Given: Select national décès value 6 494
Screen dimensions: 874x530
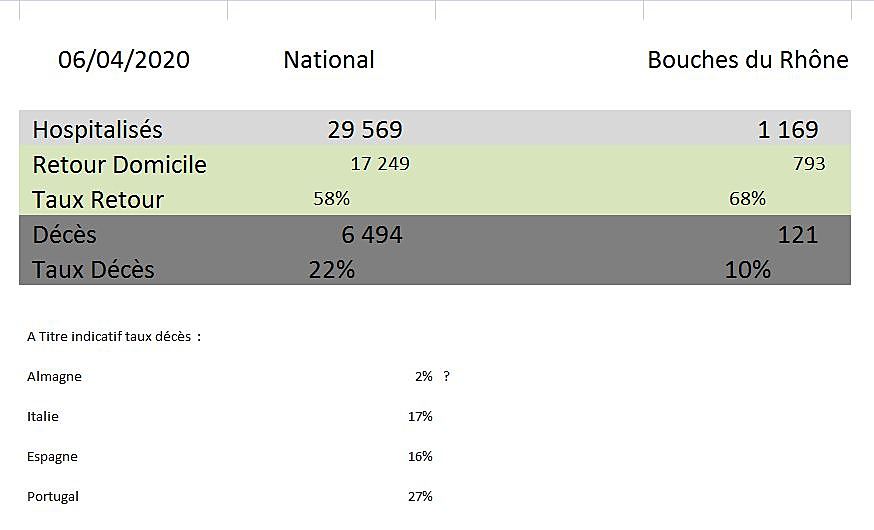Looking at the screenshot, I should (x=372, y=235).
